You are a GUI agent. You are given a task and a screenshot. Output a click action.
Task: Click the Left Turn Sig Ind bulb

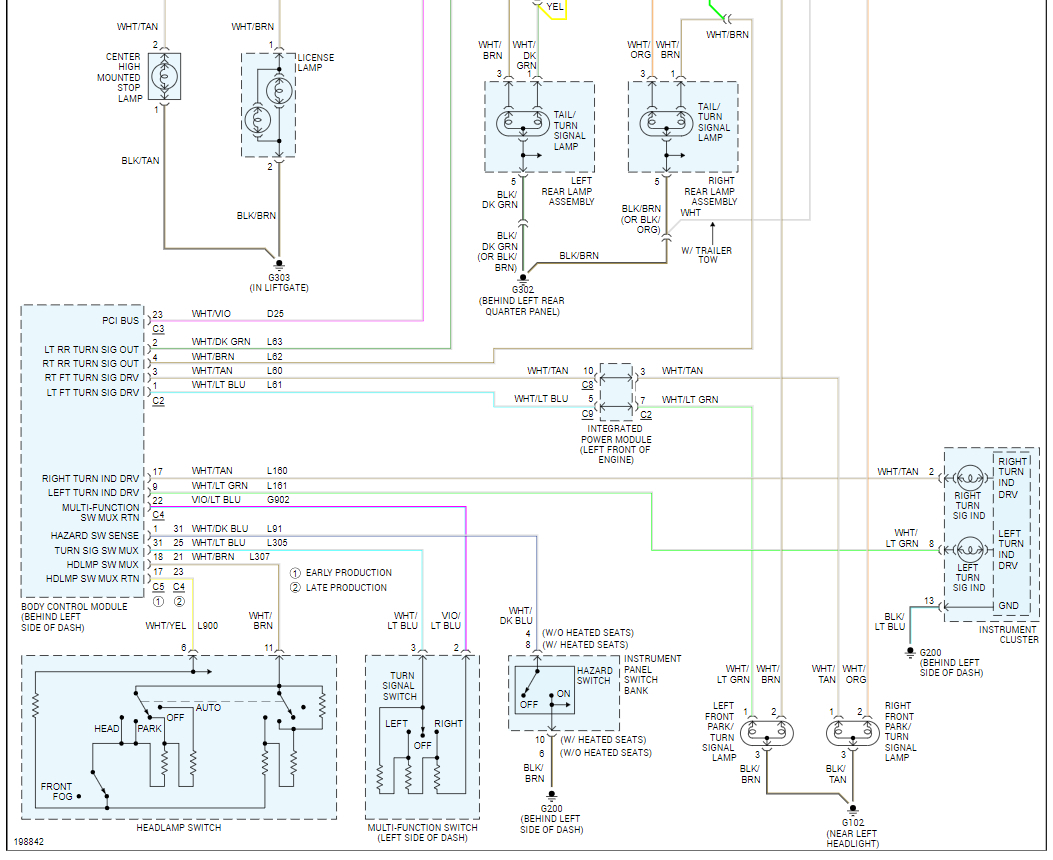coord(969,550)
